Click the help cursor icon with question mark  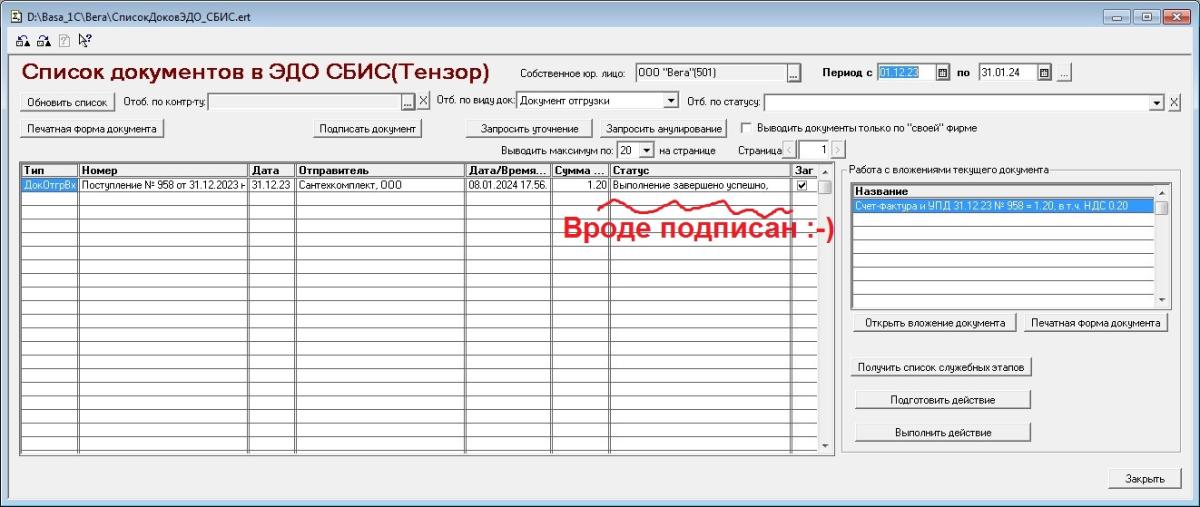(84, 41)
